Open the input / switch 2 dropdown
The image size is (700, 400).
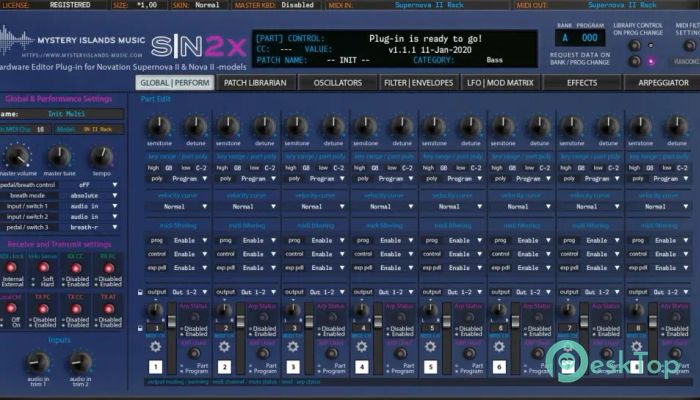tap(91, 217)
